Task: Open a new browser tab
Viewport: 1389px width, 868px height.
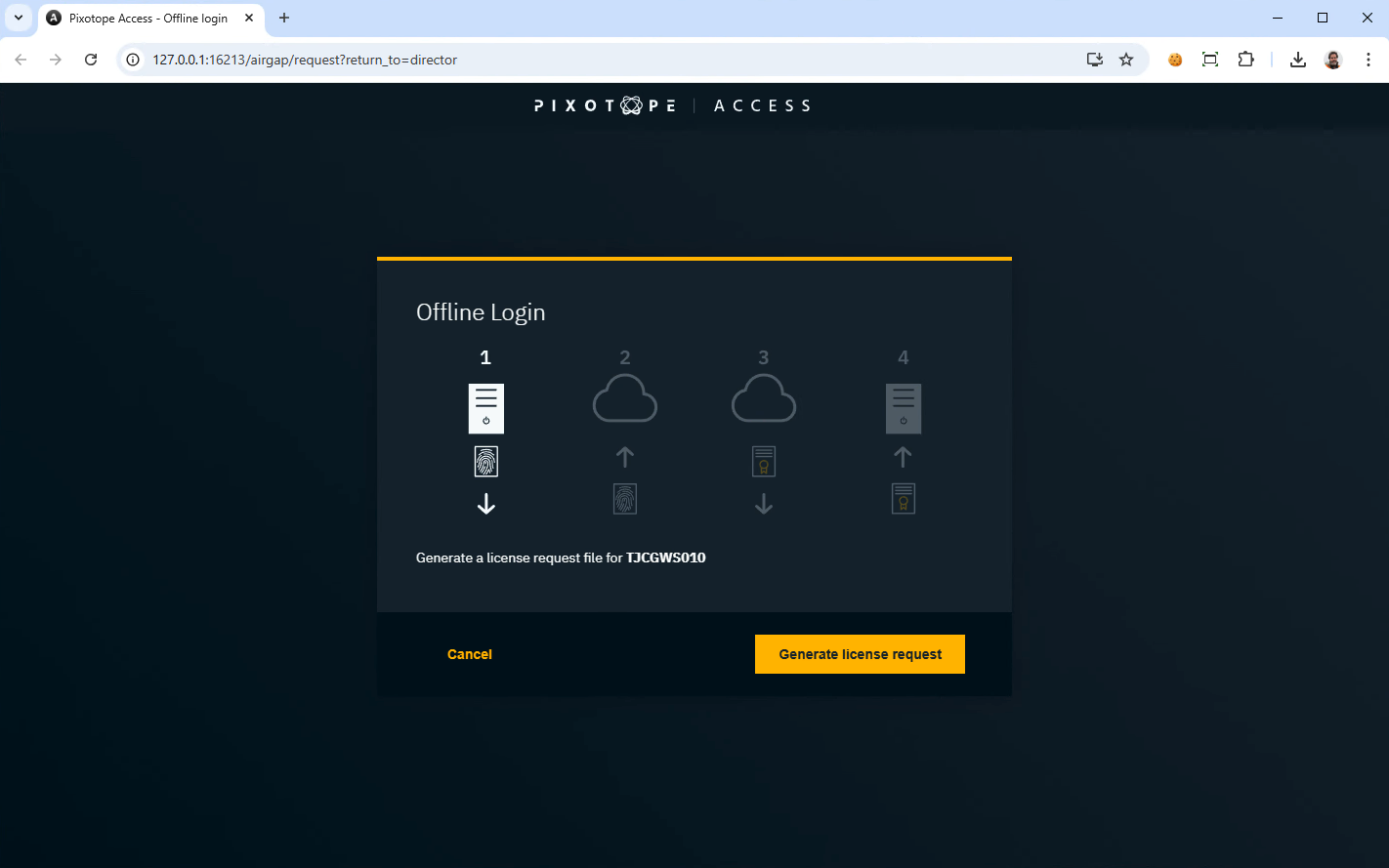Action: coord(284,18)
